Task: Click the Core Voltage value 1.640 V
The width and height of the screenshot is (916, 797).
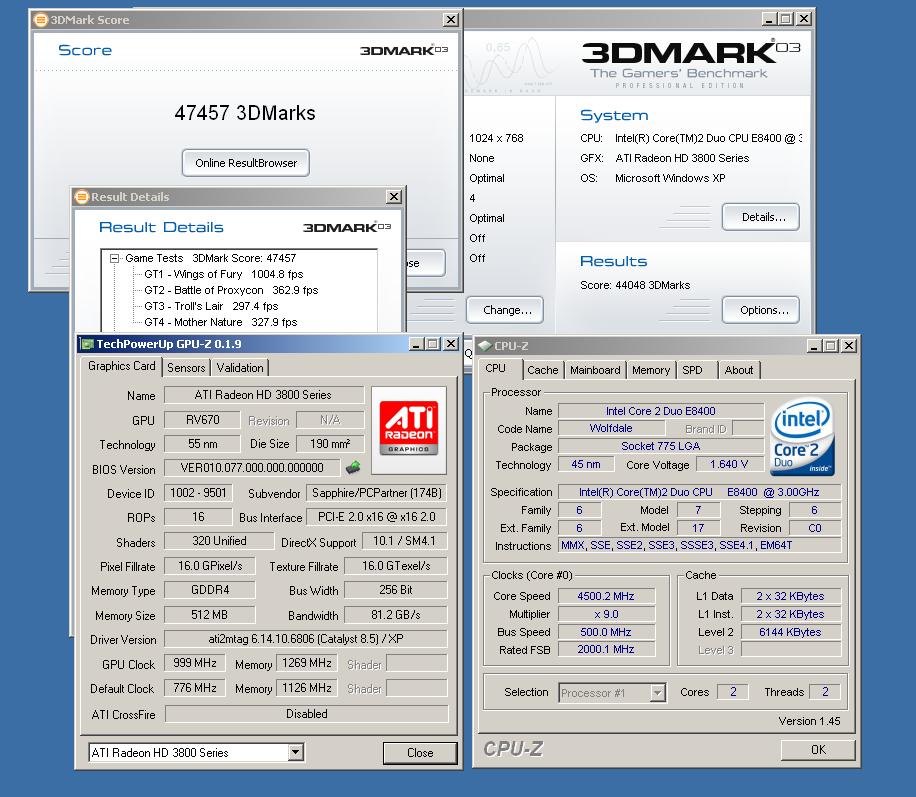Action: [728, 465]
